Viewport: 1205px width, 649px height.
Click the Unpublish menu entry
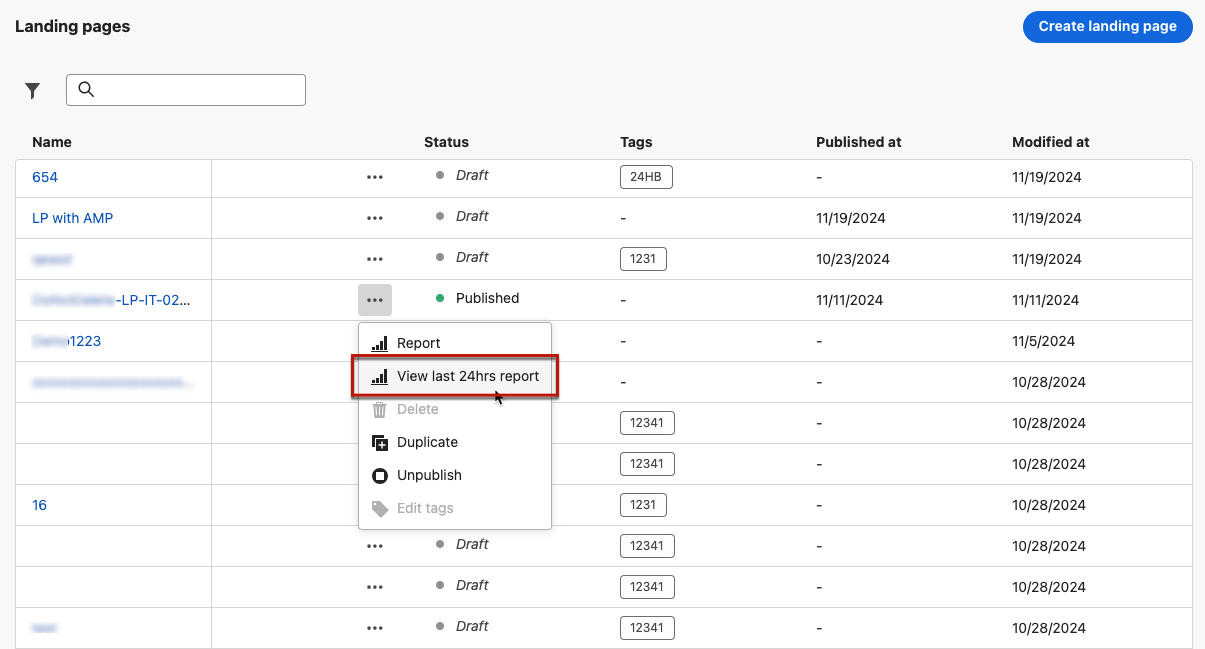(429, 475)
